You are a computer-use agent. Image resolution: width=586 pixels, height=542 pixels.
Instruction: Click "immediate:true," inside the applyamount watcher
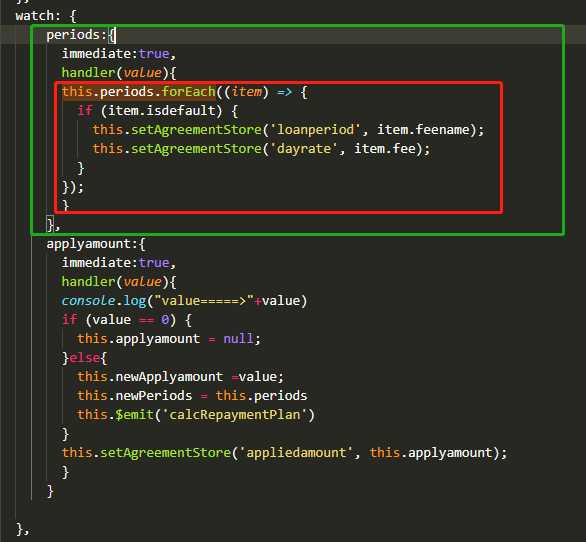click(118, 263)
